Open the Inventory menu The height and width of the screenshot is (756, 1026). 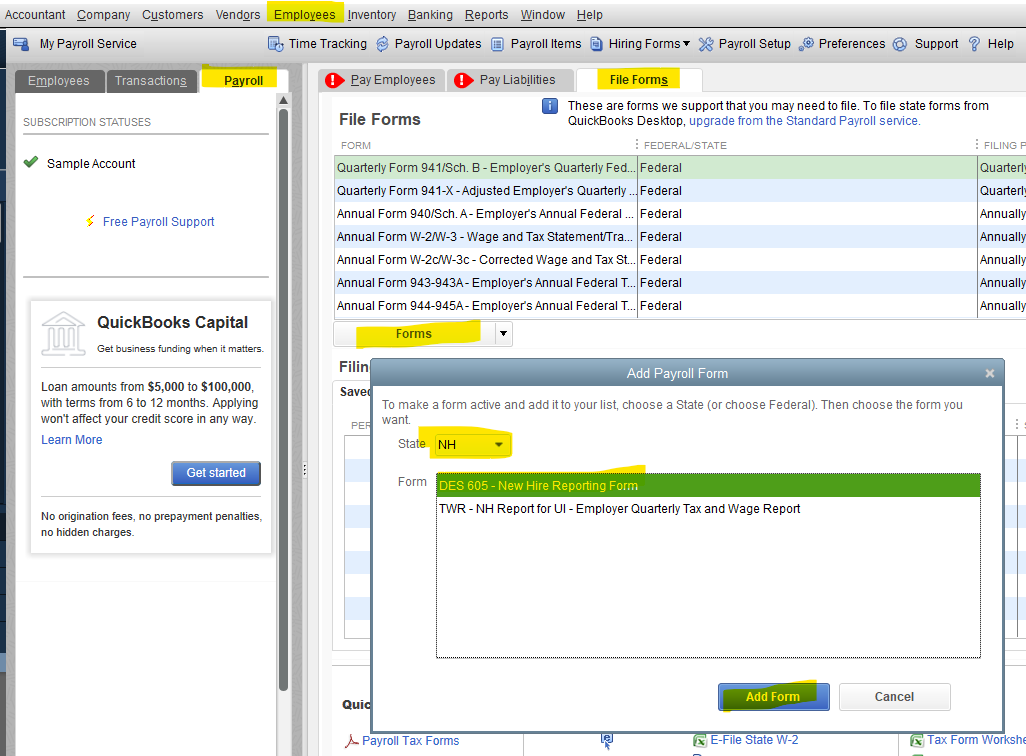(372, 14)
